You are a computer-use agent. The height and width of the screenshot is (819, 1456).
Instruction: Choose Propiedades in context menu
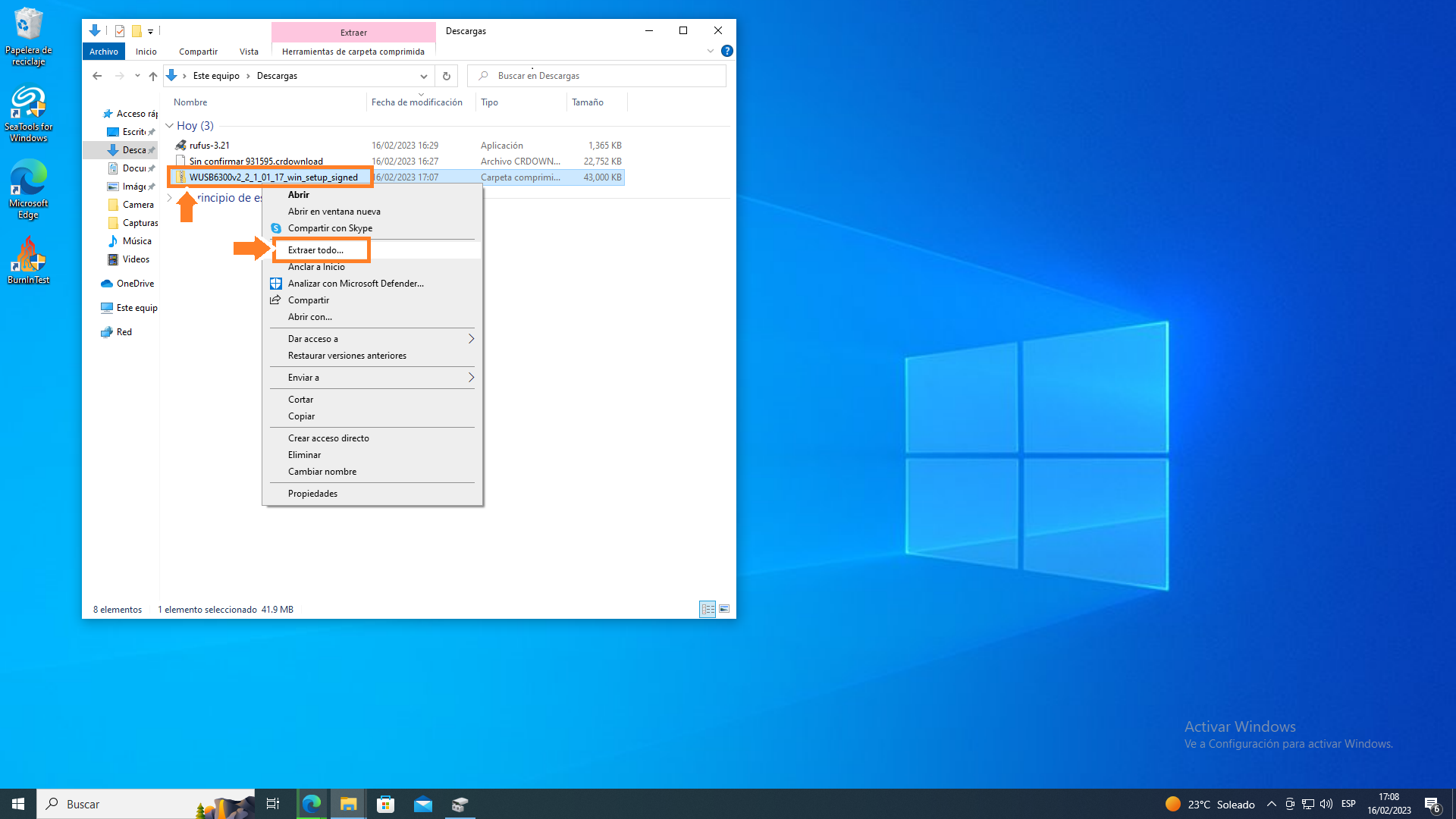(x=312, y=494)
